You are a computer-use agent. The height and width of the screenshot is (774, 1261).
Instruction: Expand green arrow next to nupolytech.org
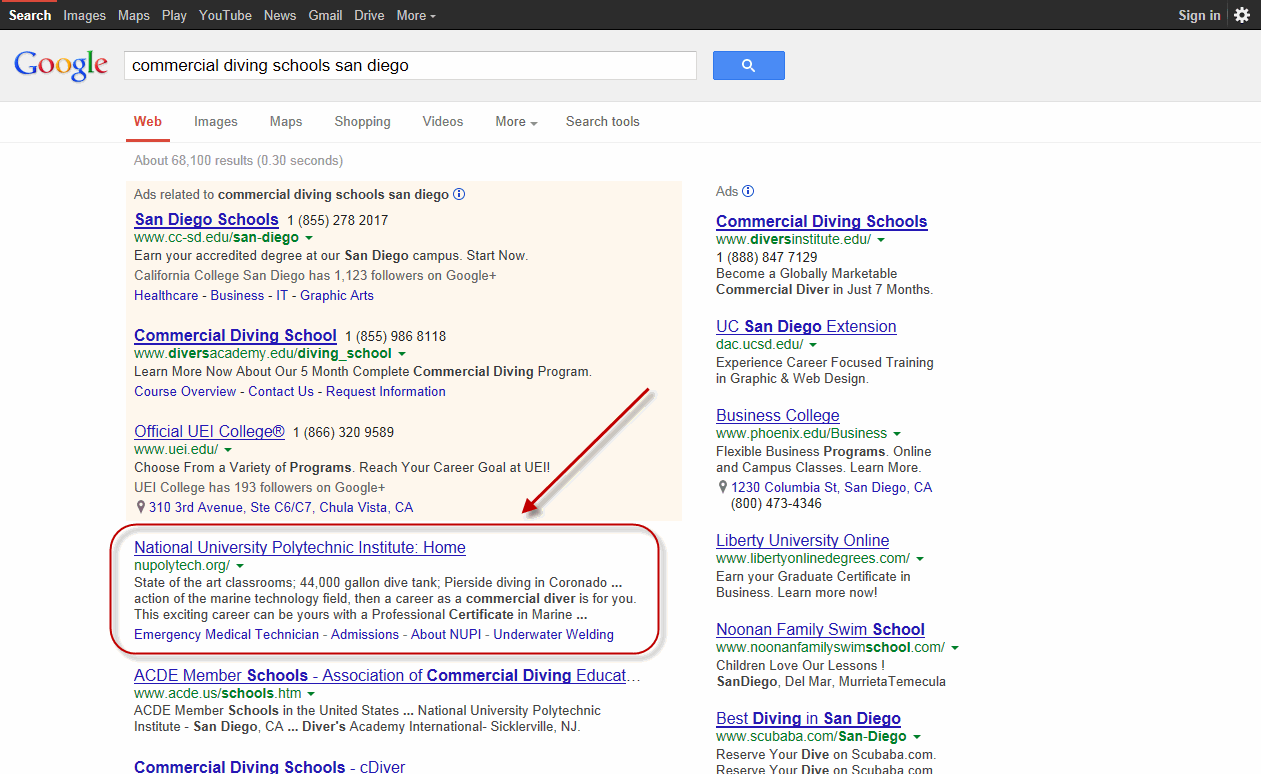coord(240,566)
